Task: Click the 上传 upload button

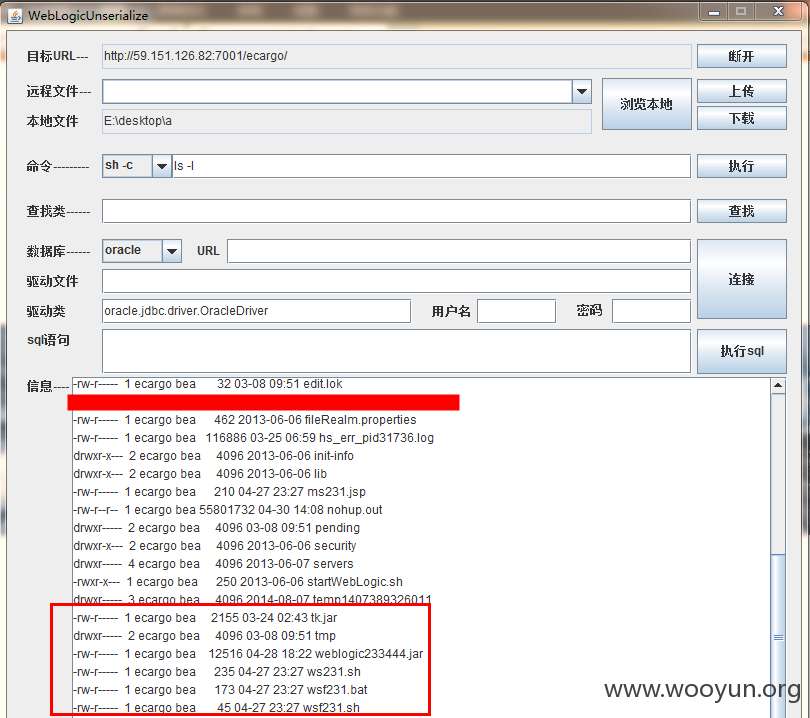Action: 741,91
